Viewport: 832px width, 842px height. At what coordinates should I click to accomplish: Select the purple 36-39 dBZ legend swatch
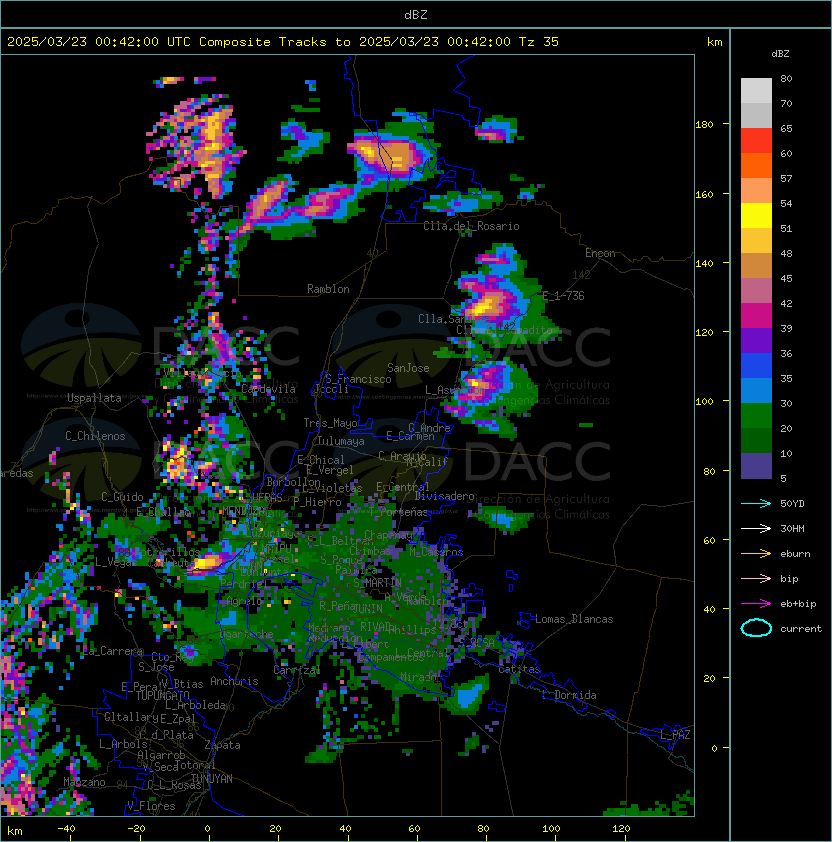click(x=756, y=340)
